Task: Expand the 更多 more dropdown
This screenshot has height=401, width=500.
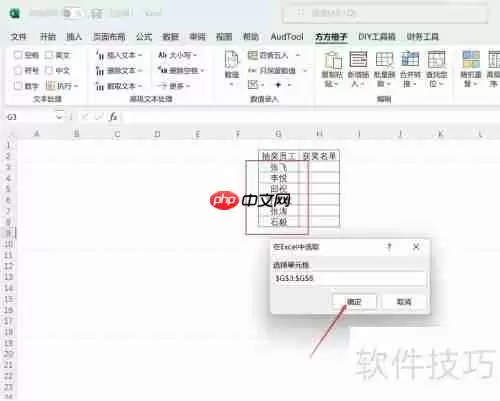Action: click(x=188, y=86)
